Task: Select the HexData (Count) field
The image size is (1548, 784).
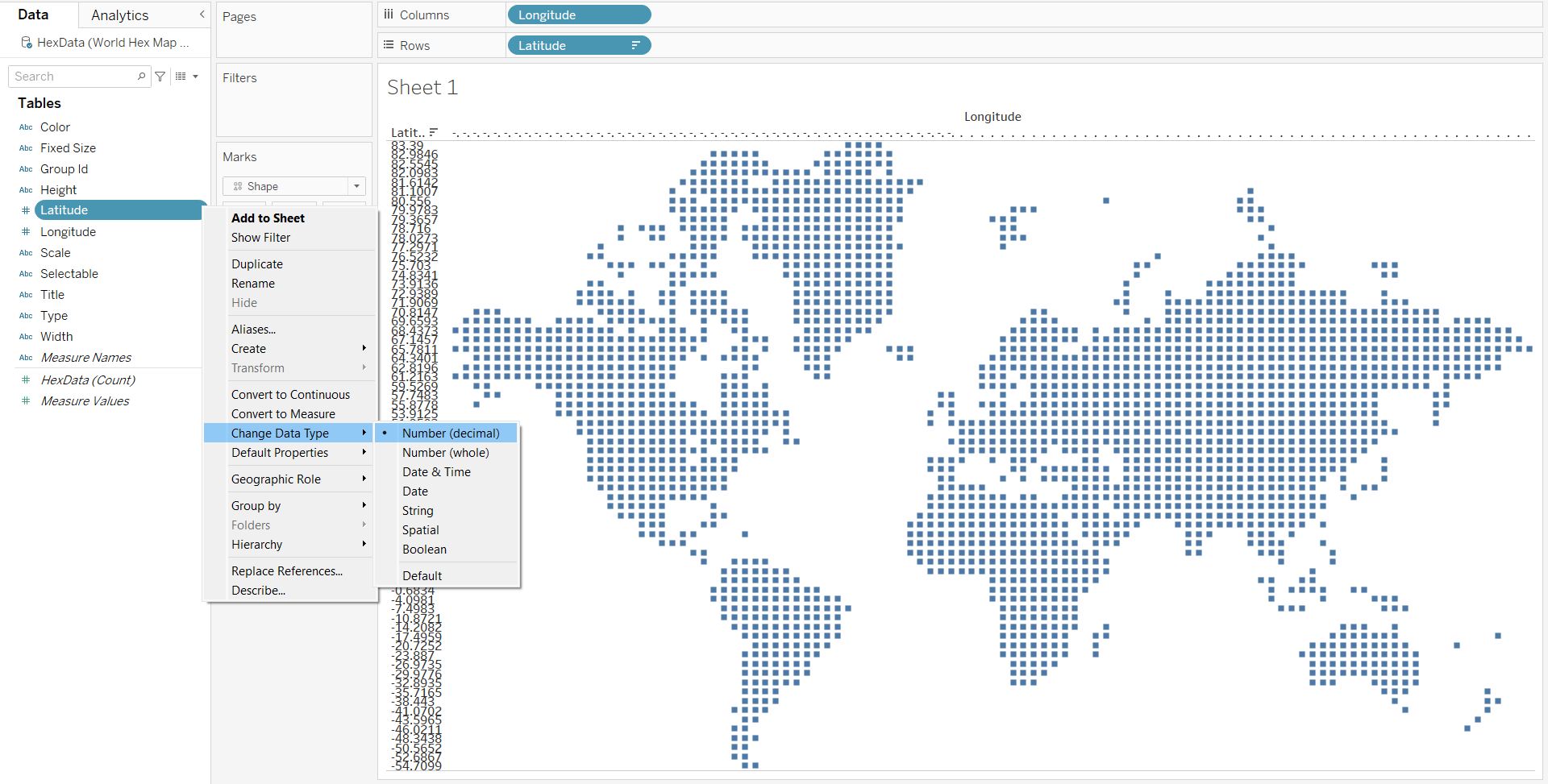Action: (88, 380)
